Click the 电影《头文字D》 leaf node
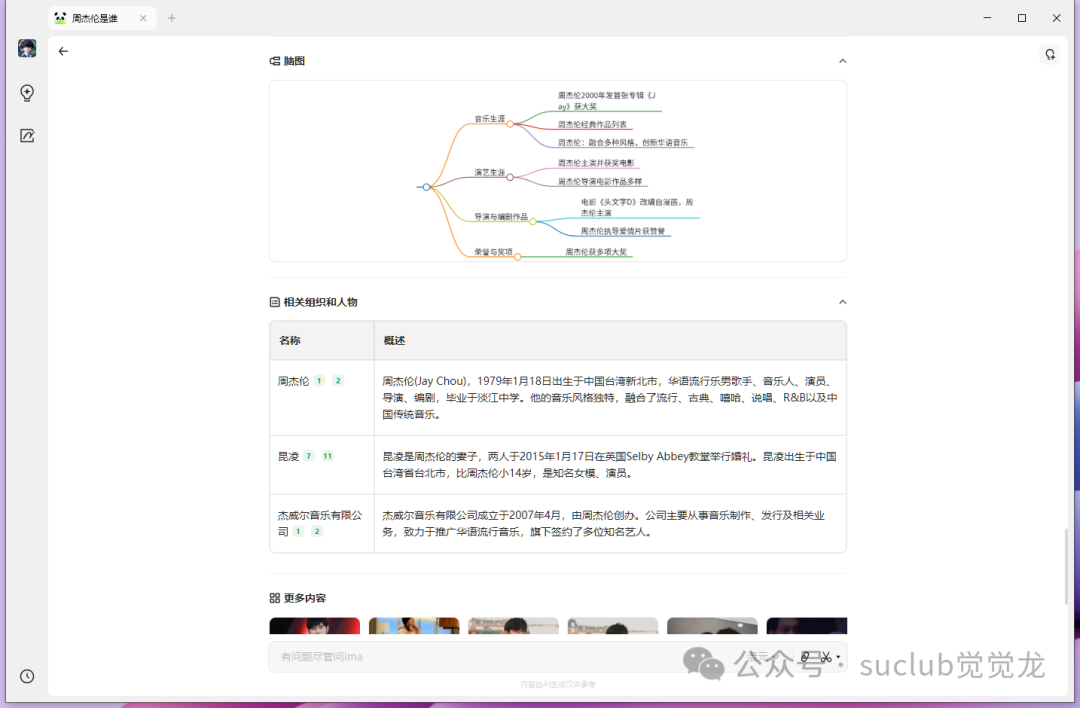Image resolution: width=1080 pixels, height=708 pixels. click(637, 207)
